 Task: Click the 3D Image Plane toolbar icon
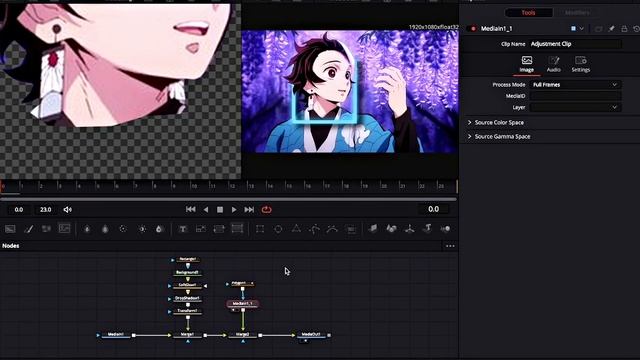click(373, 229)
